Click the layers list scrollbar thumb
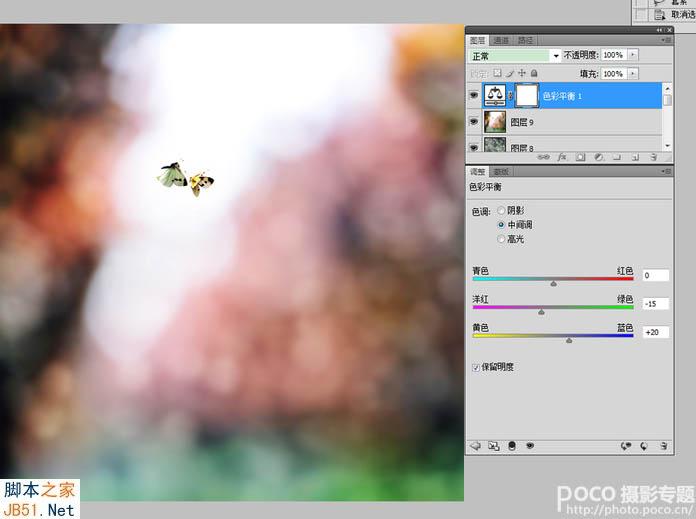 tap(667, 101)
